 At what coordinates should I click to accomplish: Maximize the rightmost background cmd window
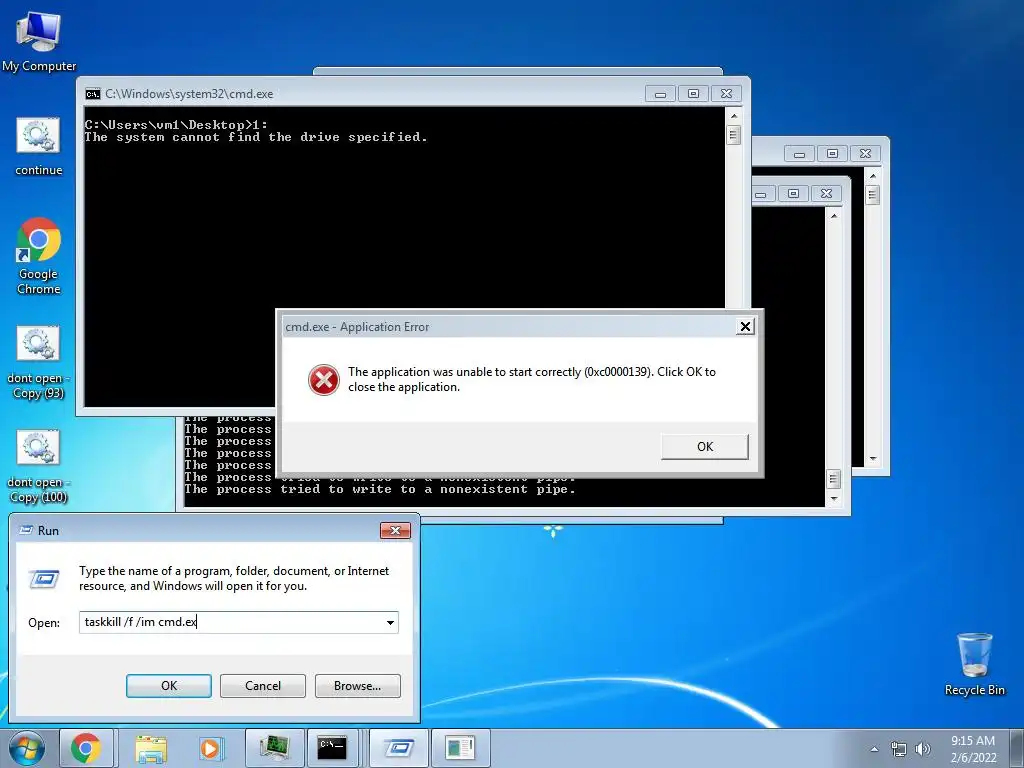click(x=832, y=154)
